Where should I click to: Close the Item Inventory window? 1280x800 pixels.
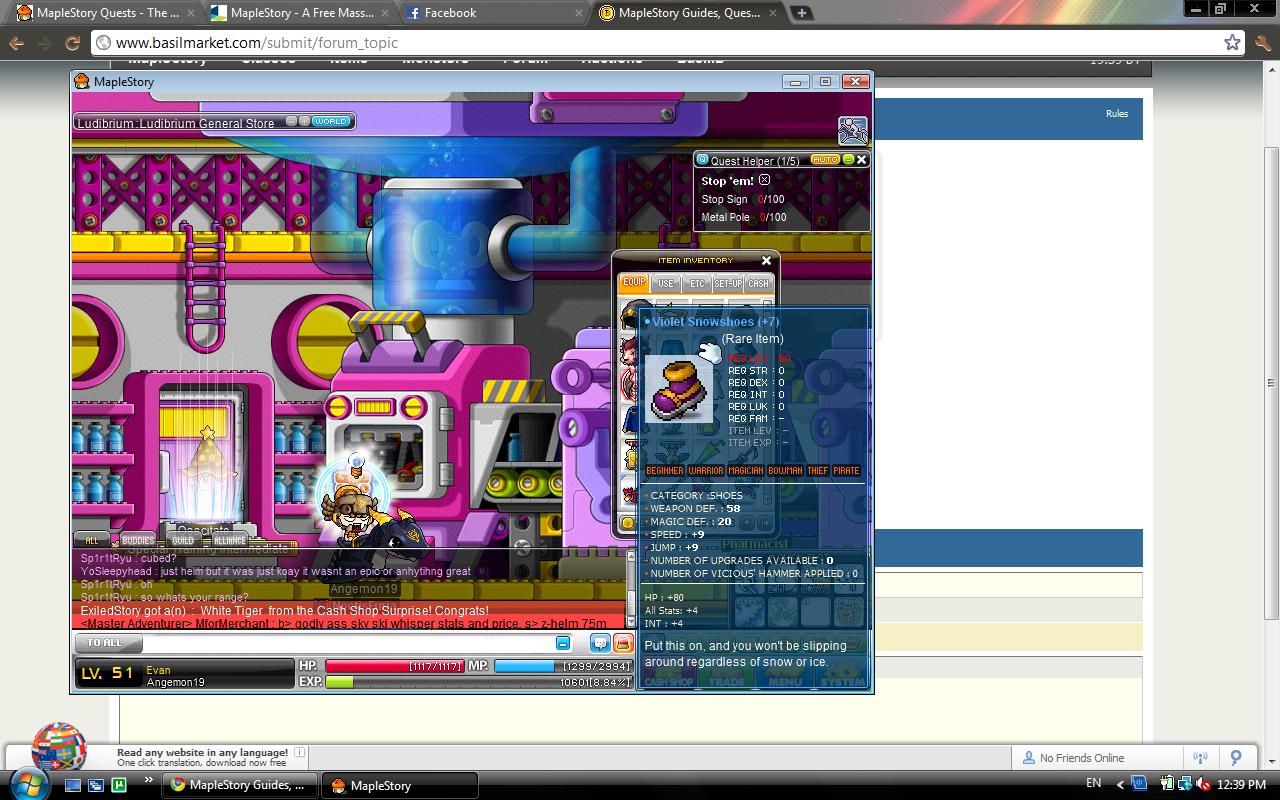pyautogui.click(x=766, y=261)
